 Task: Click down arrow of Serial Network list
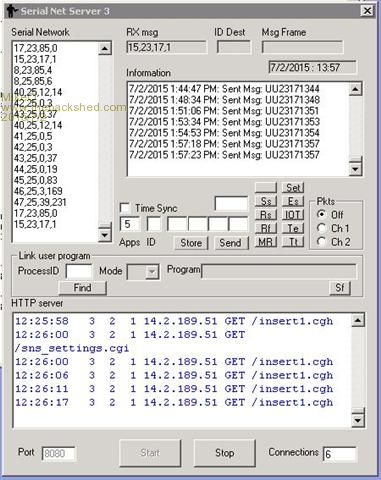point(105,235)
